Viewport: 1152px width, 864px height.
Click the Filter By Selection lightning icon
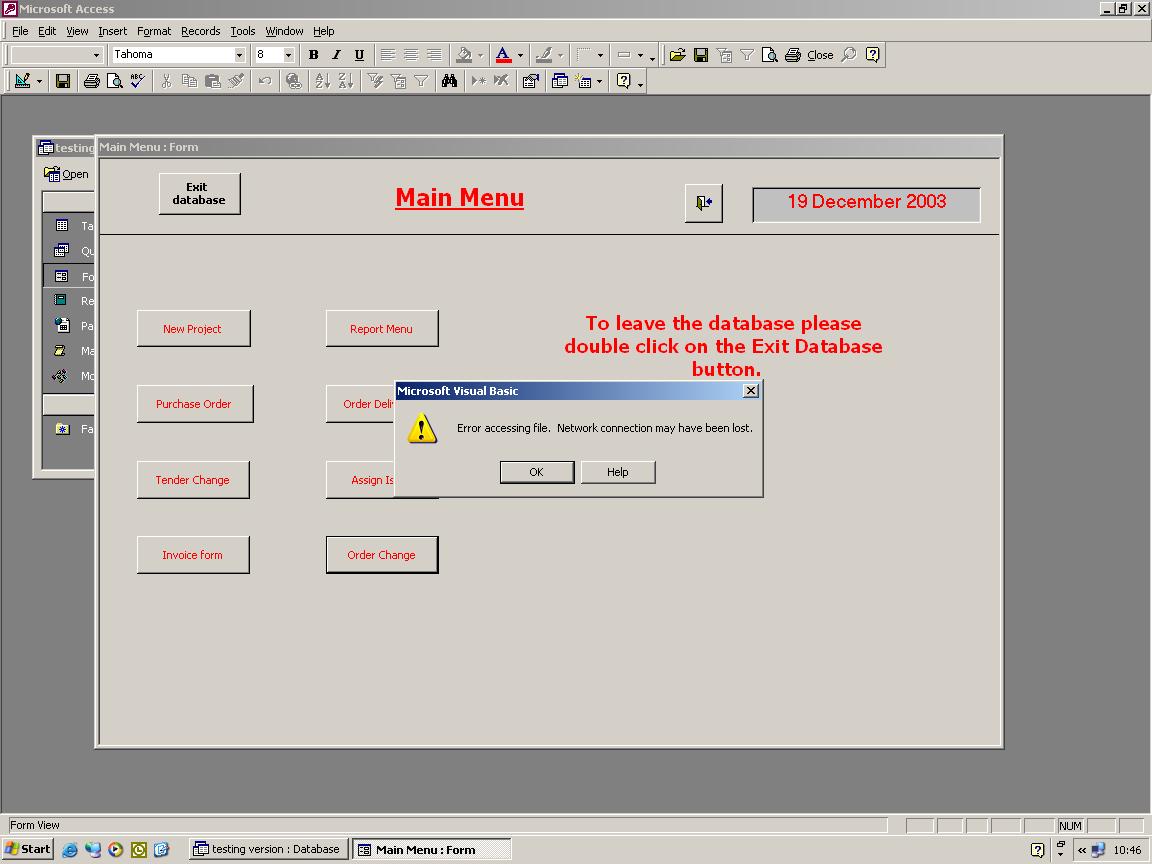[375, 81]
